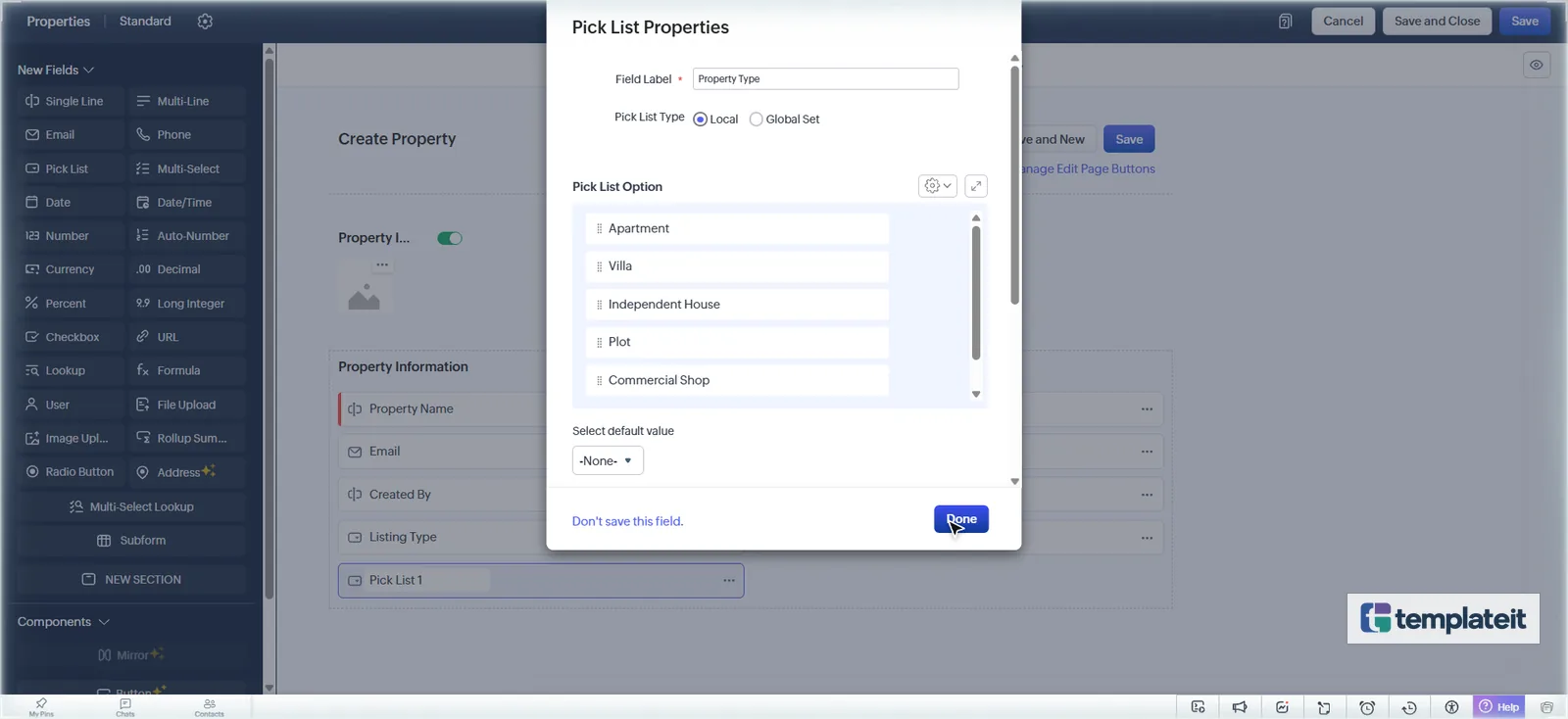Choose the Formula field type

coord(187,370)
